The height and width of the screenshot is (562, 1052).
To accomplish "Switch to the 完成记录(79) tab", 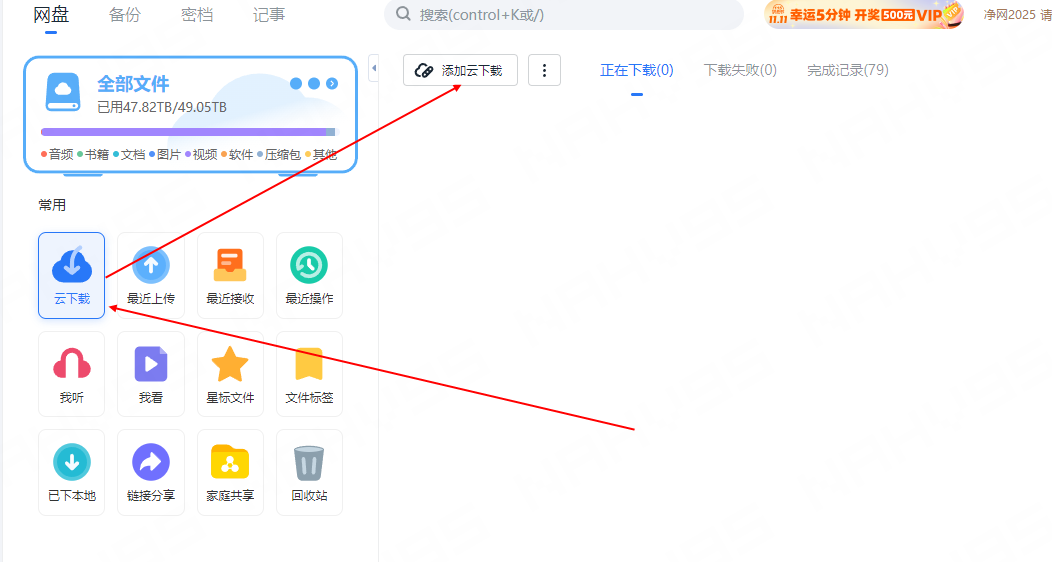I will tap(847, 70).
